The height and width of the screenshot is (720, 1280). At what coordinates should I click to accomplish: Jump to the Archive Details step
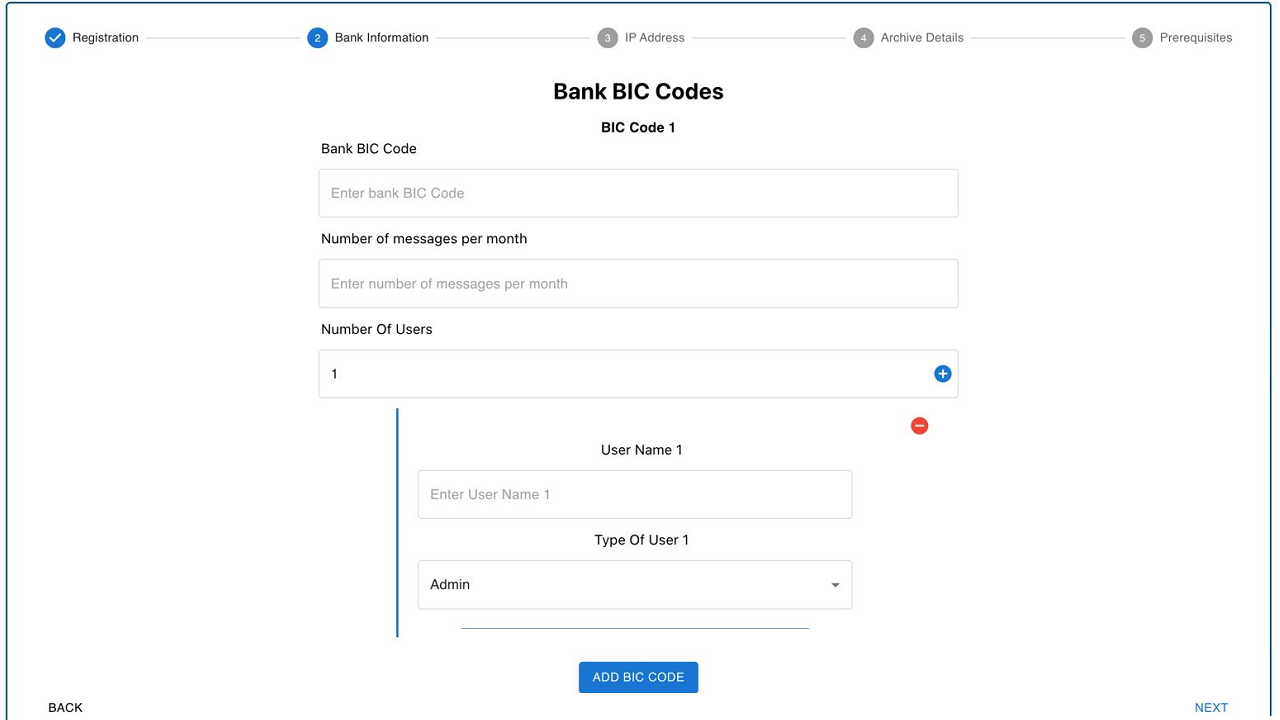(x=922, y=38)
